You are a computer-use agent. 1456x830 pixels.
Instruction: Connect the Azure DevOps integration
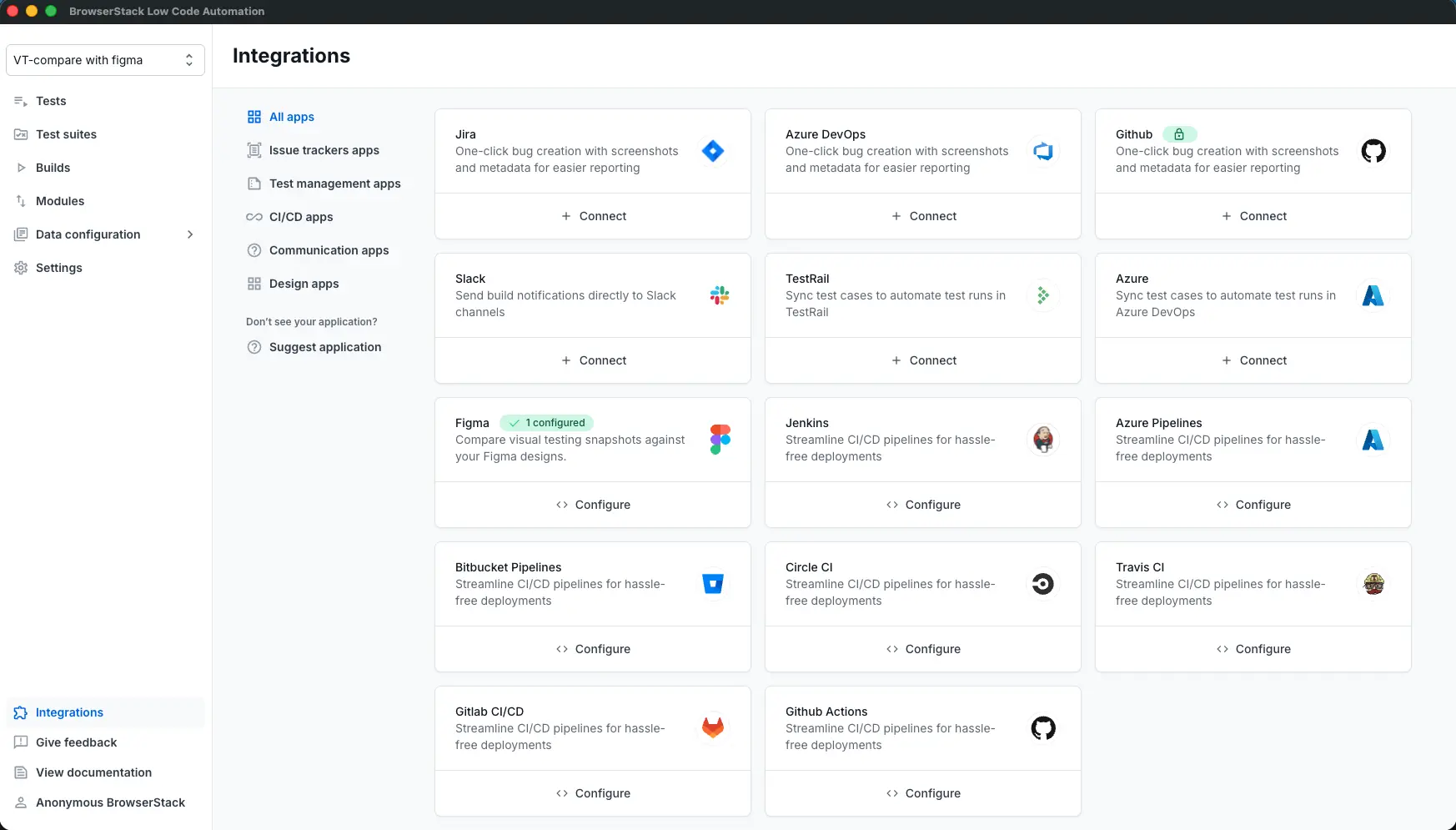point(923,216)
